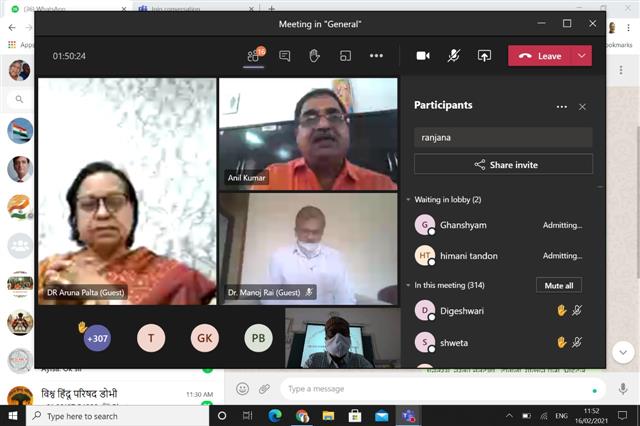Screen dimensions: 640x426
Task: Leave the meeting
Action: 540,56
